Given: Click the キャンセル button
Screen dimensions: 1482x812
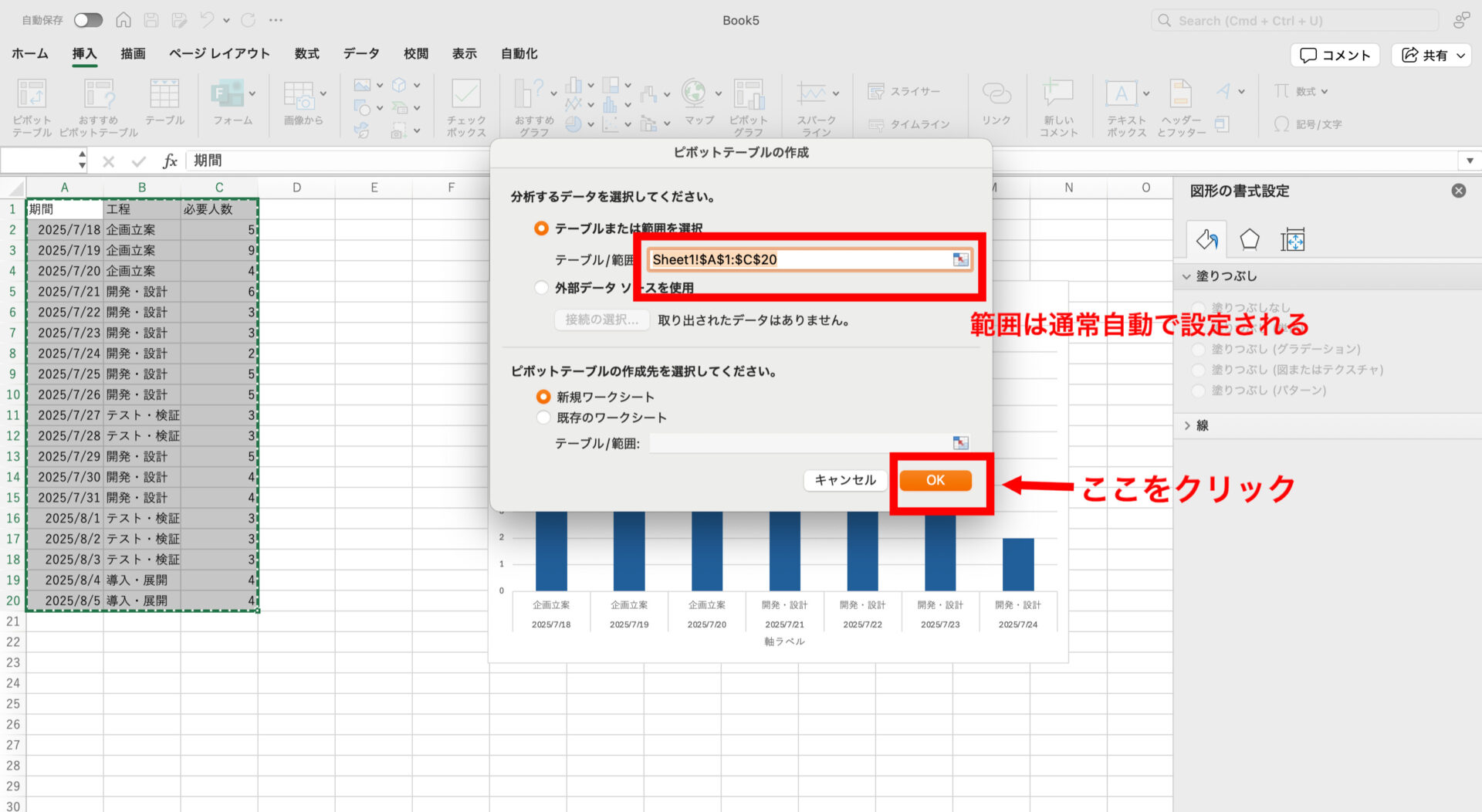Looking at the screenshot, I should pyautogui.click(x=845, y=480).
